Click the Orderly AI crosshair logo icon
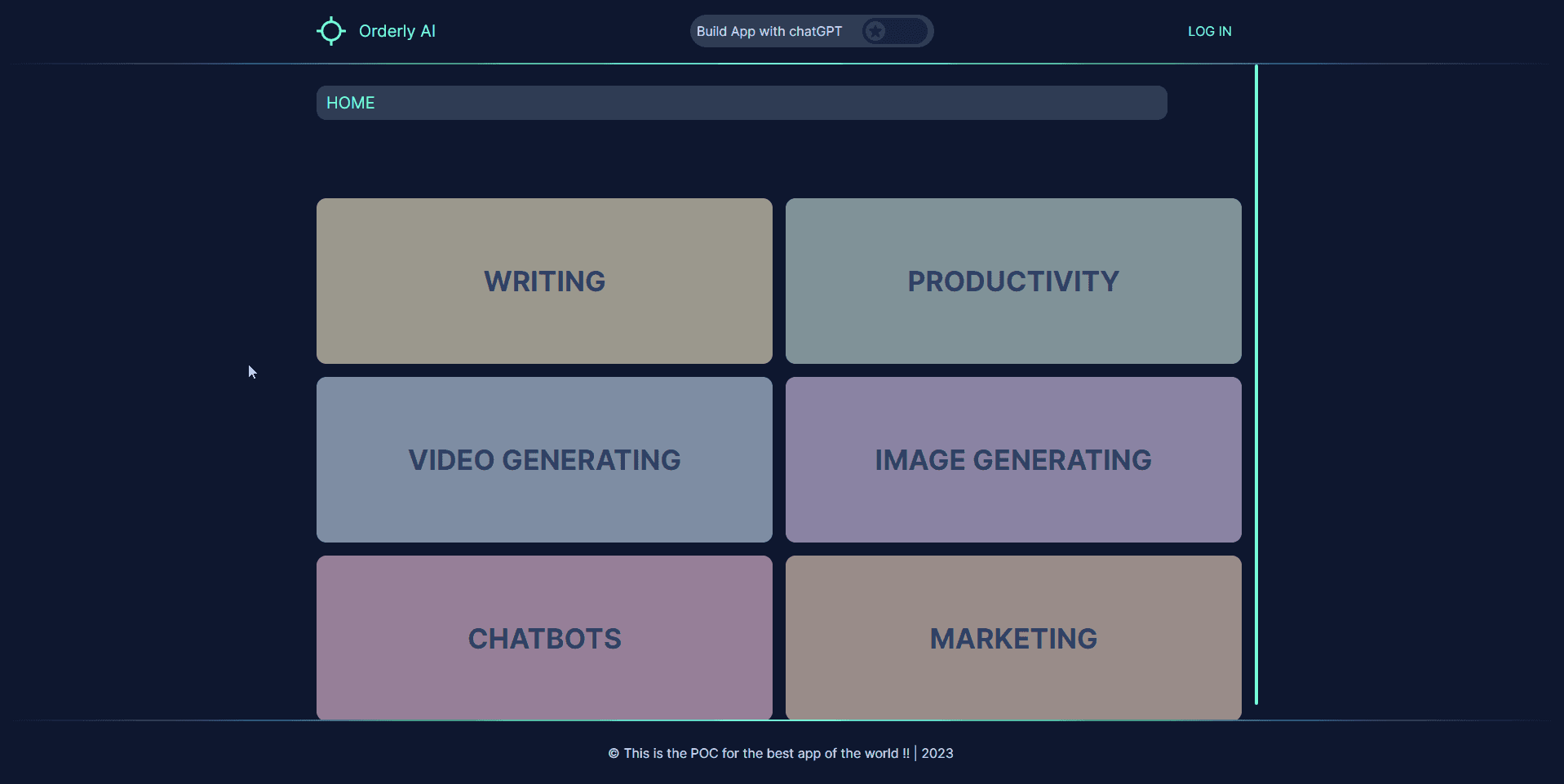The image size is (1564, 784). click(331, 31)
